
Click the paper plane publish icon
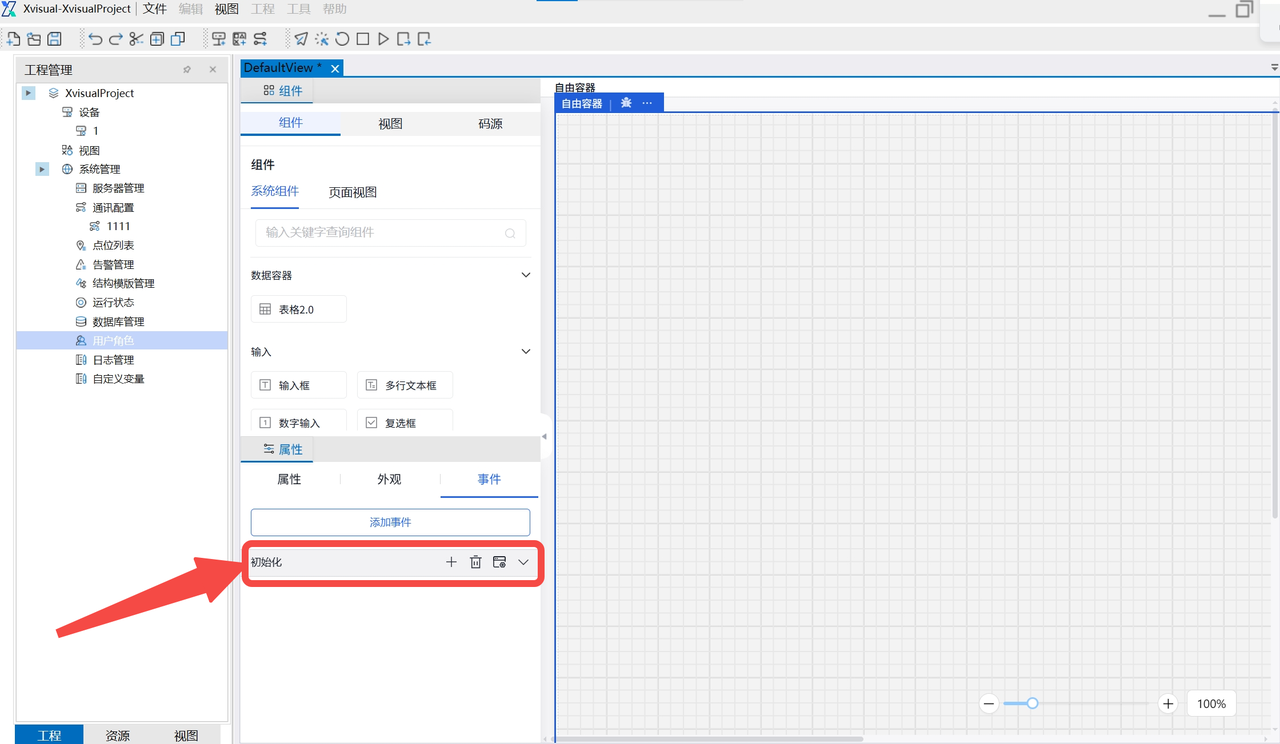click(301, 39)
